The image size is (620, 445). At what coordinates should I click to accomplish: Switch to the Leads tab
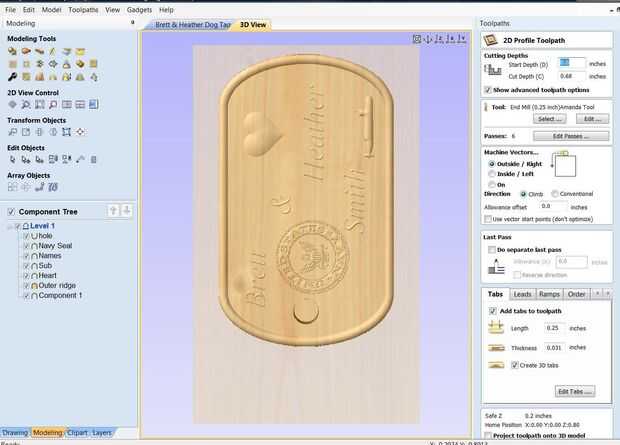[x=522, y=294]
